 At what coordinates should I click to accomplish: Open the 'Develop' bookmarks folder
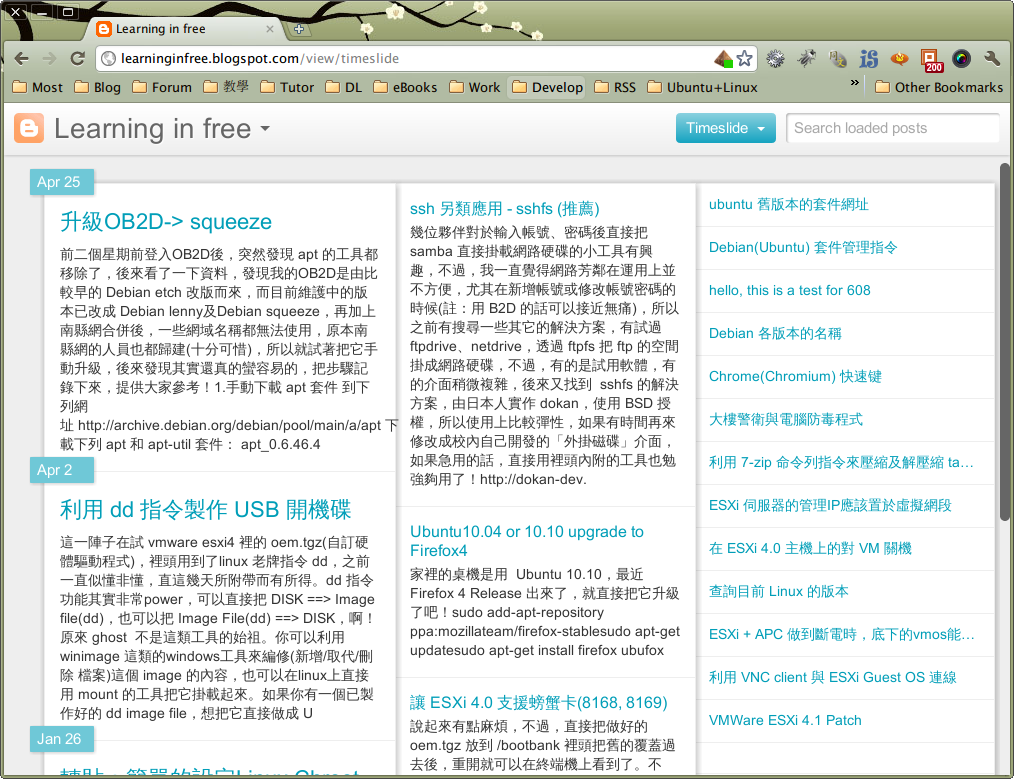click(547, 87)
